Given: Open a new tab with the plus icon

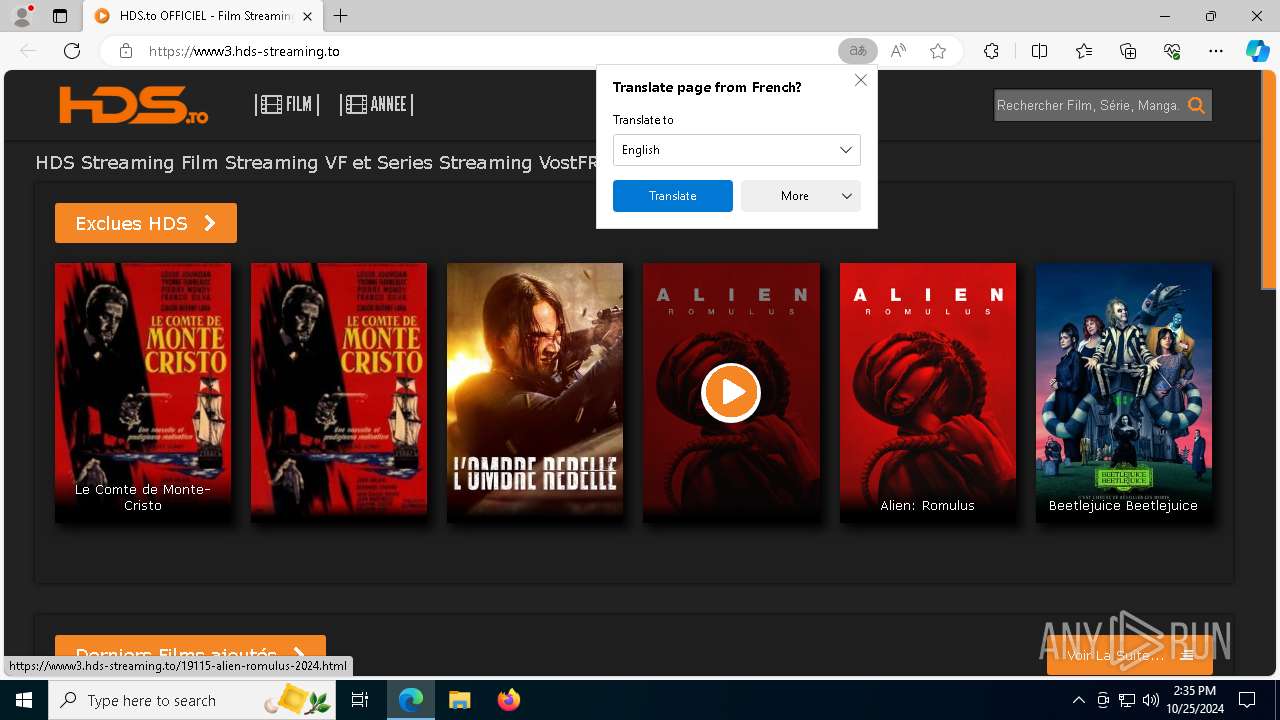Looking at the screenshot, I should tap(341, 16).
